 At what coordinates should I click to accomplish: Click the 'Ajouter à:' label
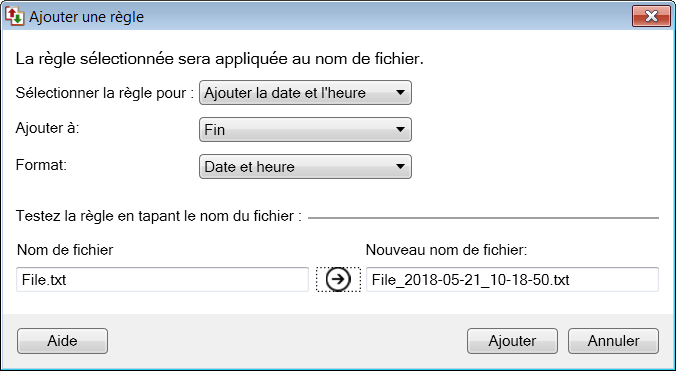coord(47,128)
